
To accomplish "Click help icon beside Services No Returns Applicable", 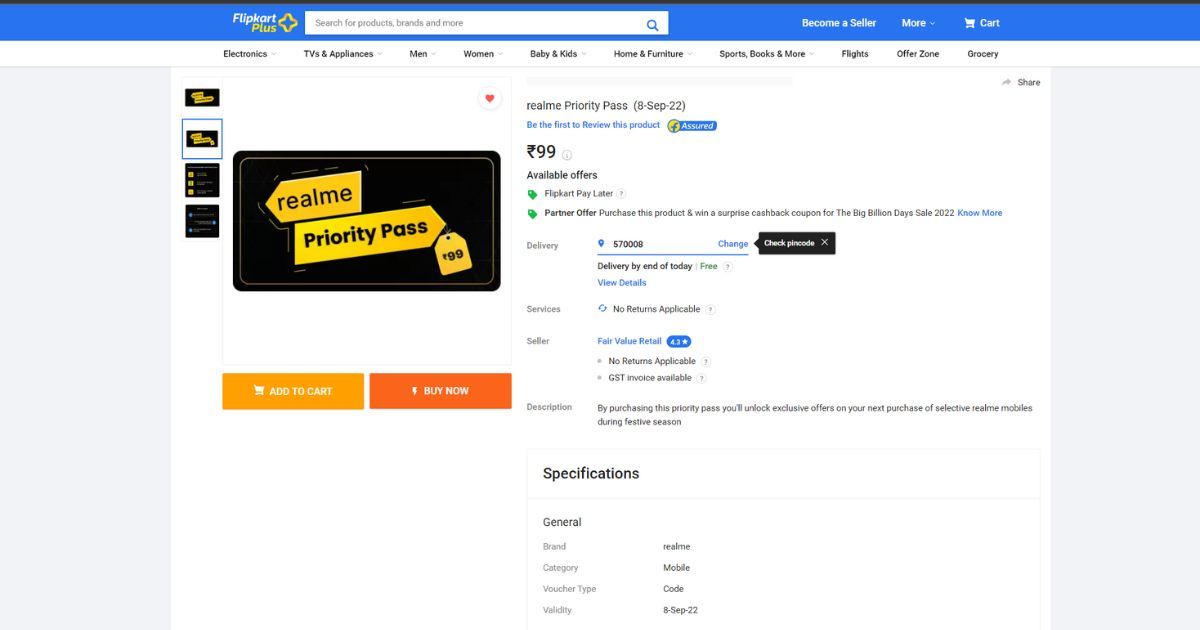I will [710, 310].
